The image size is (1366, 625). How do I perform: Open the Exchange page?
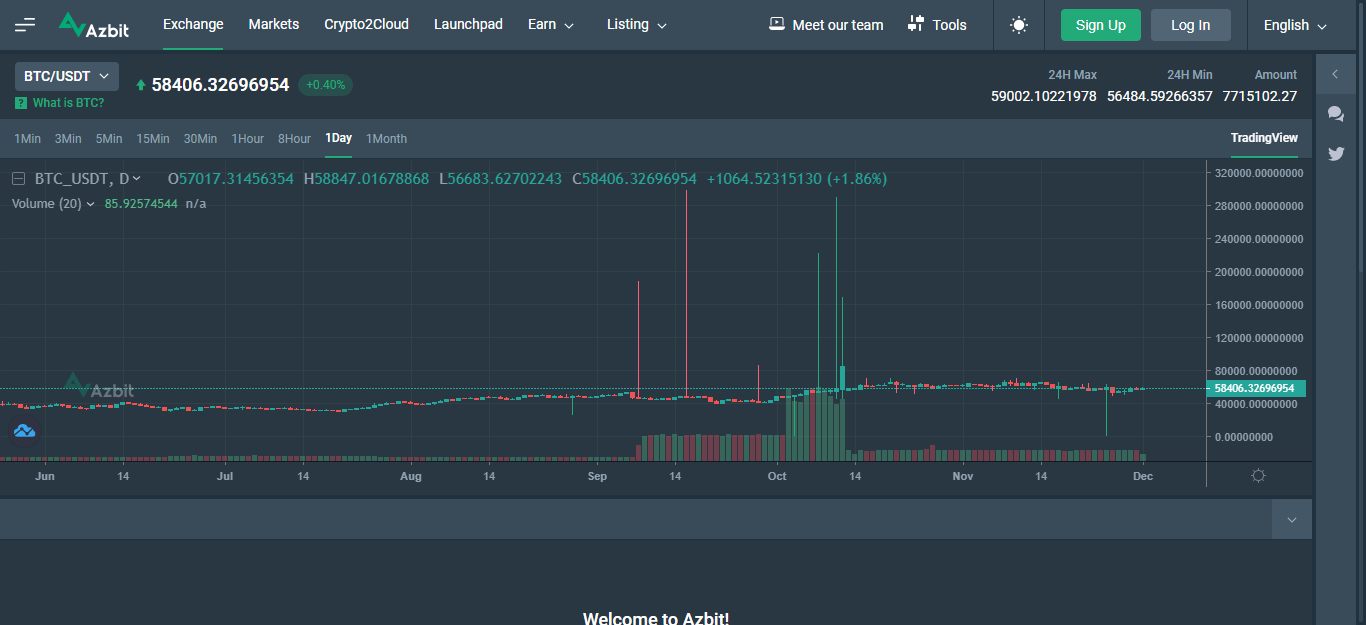pos(193,24)
